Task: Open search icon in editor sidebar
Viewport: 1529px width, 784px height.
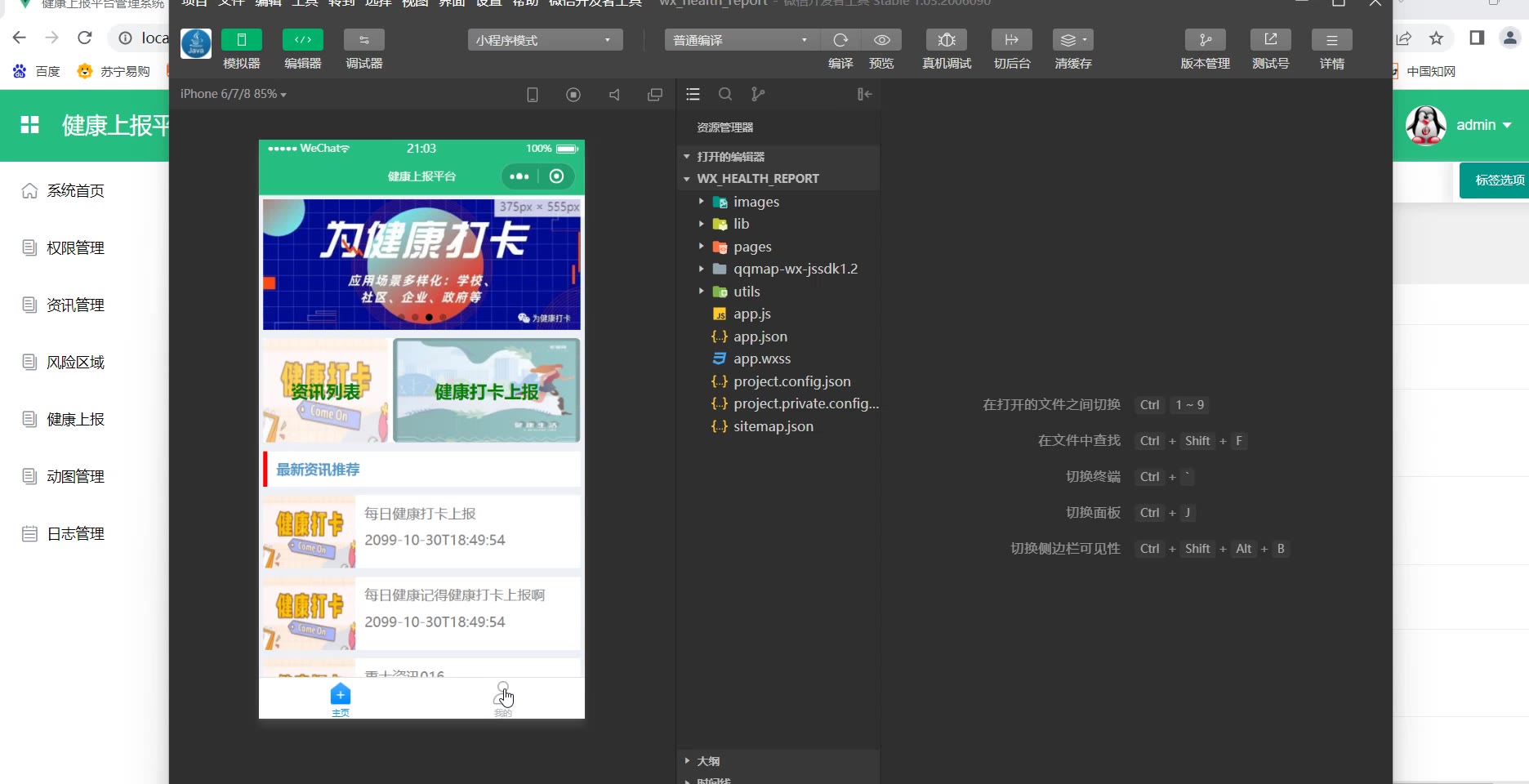Action: click(x=724, y=95)
